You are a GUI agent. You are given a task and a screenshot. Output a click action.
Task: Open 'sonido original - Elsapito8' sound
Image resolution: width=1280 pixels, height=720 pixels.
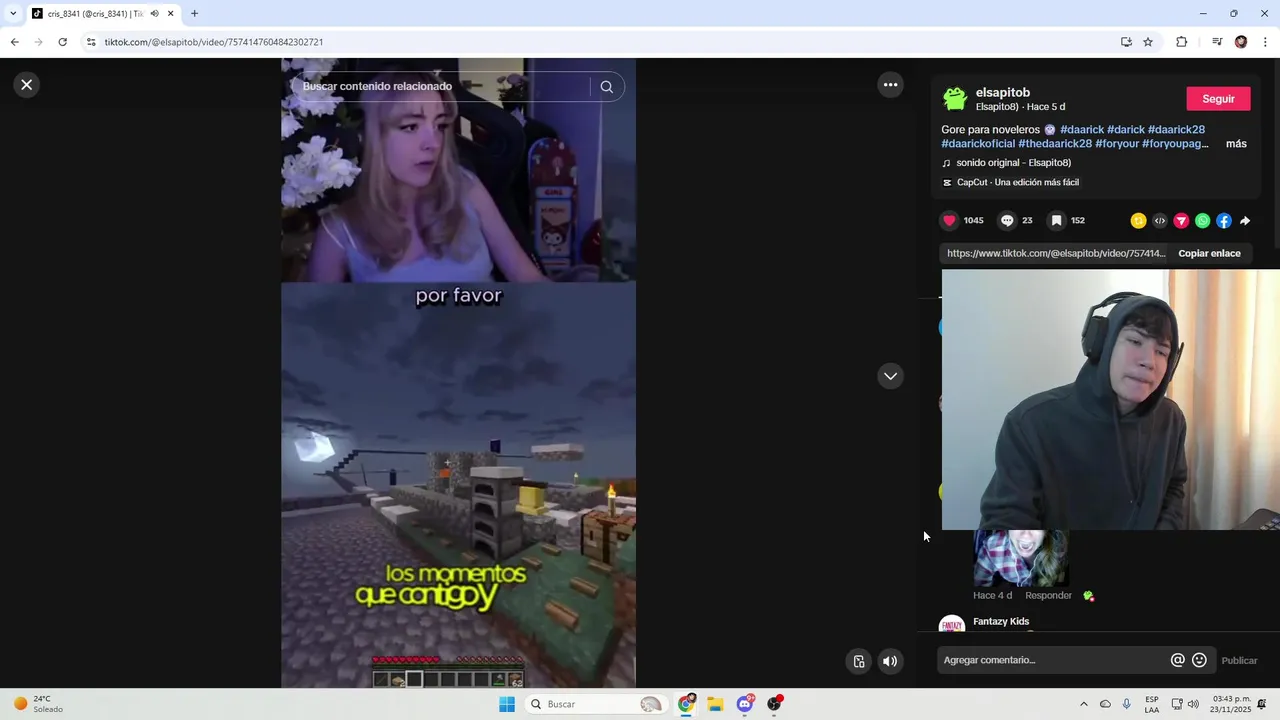click(1013, 163)
